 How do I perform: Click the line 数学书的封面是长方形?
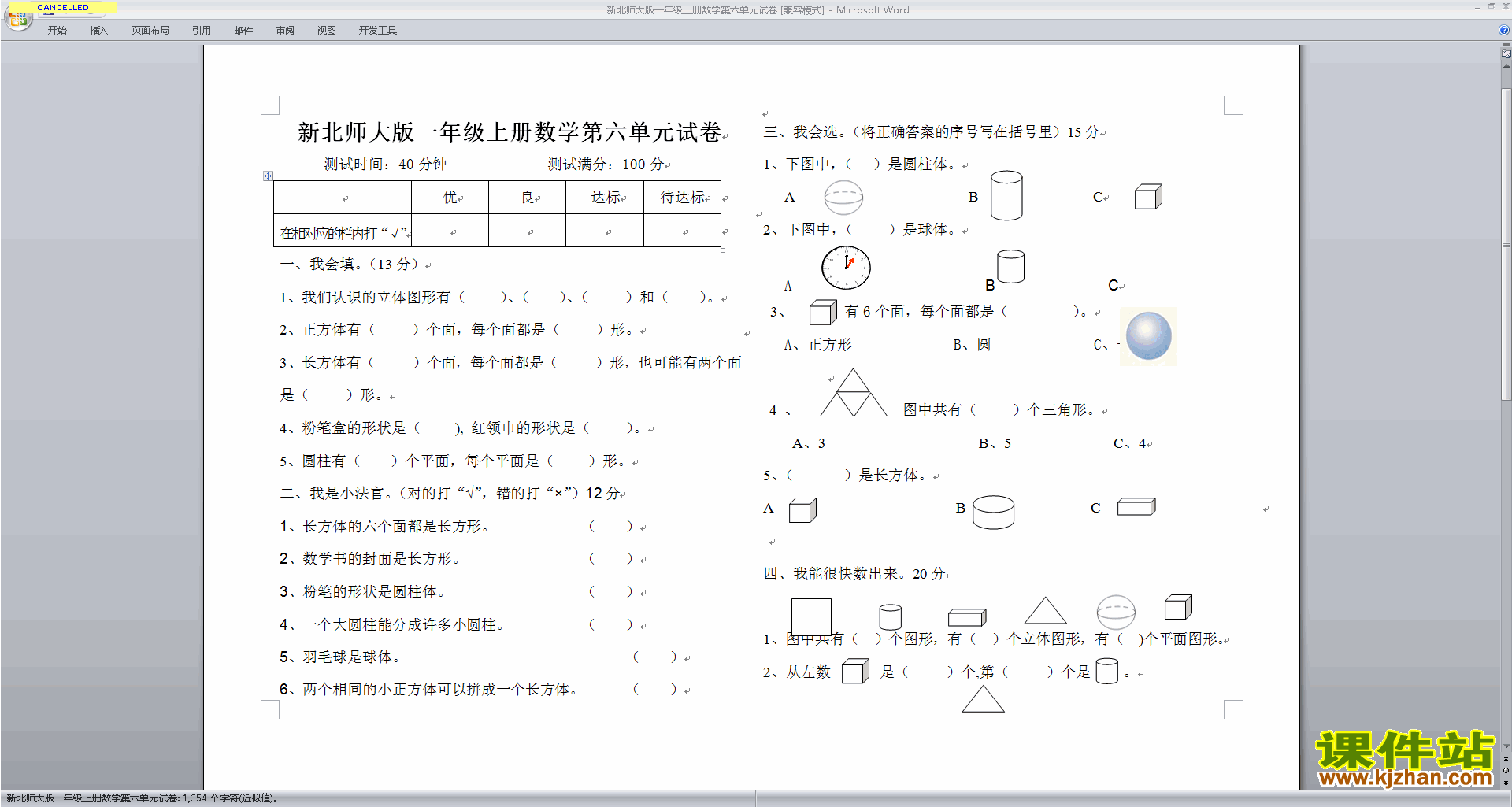tap(369, 558)
